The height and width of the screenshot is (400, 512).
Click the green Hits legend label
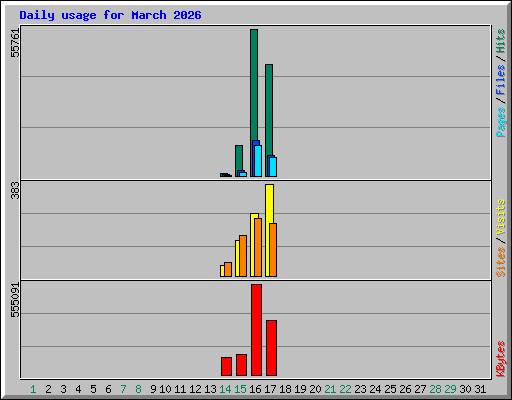coord(500,41)
